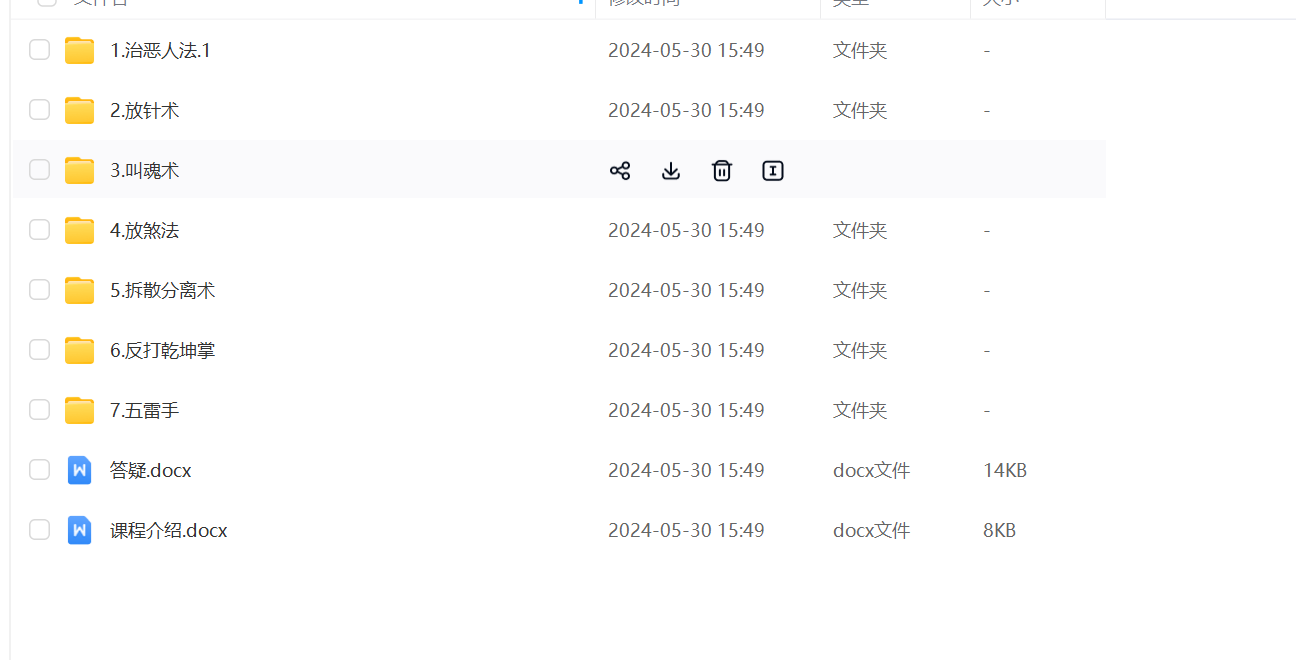Rename the 3.叫魂术 folder
This screenshot has width=1296, height=660.
[773, 171]
